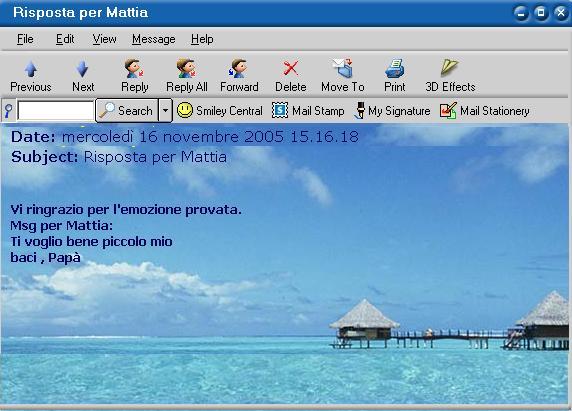This screenshot has width=572, height=411.
Task: Select the Mail Stamp tool
Action: pos(308,110)
